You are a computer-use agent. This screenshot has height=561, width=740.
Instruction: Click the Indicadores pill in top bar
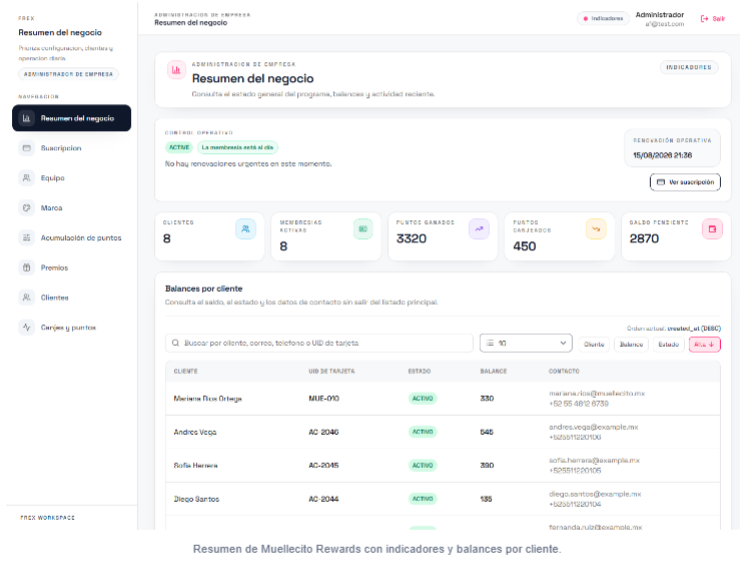click(603, 18)
